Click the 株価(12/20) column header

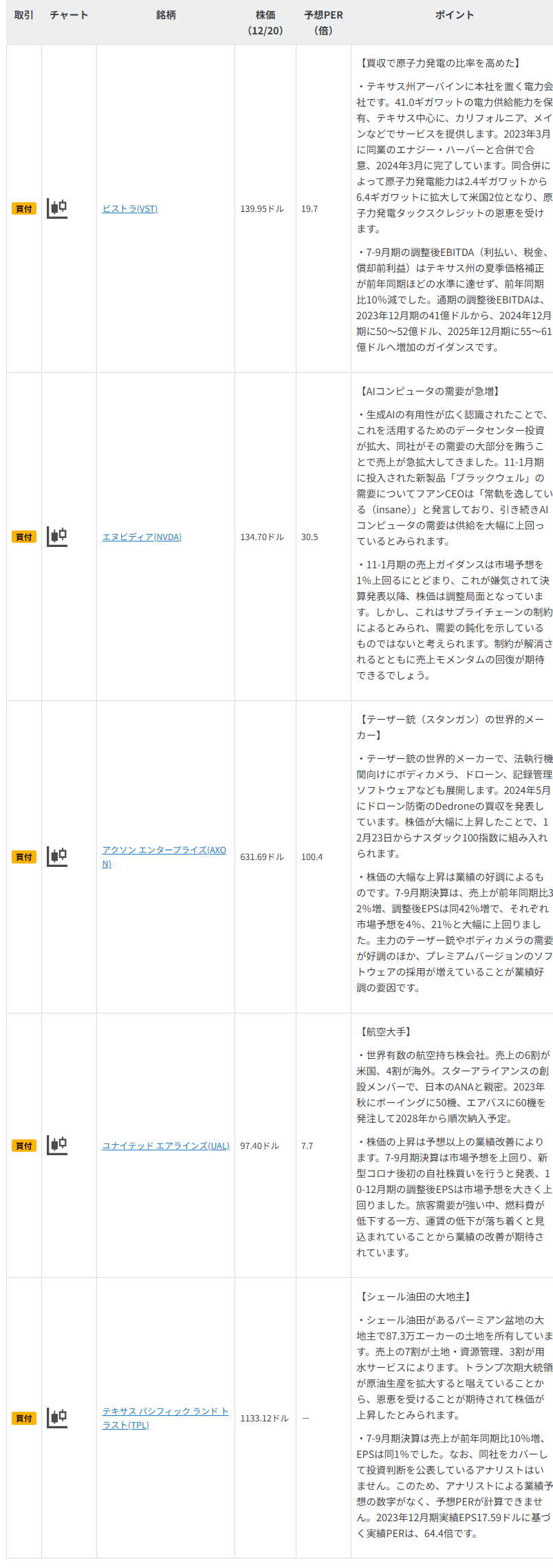point(265,23)
